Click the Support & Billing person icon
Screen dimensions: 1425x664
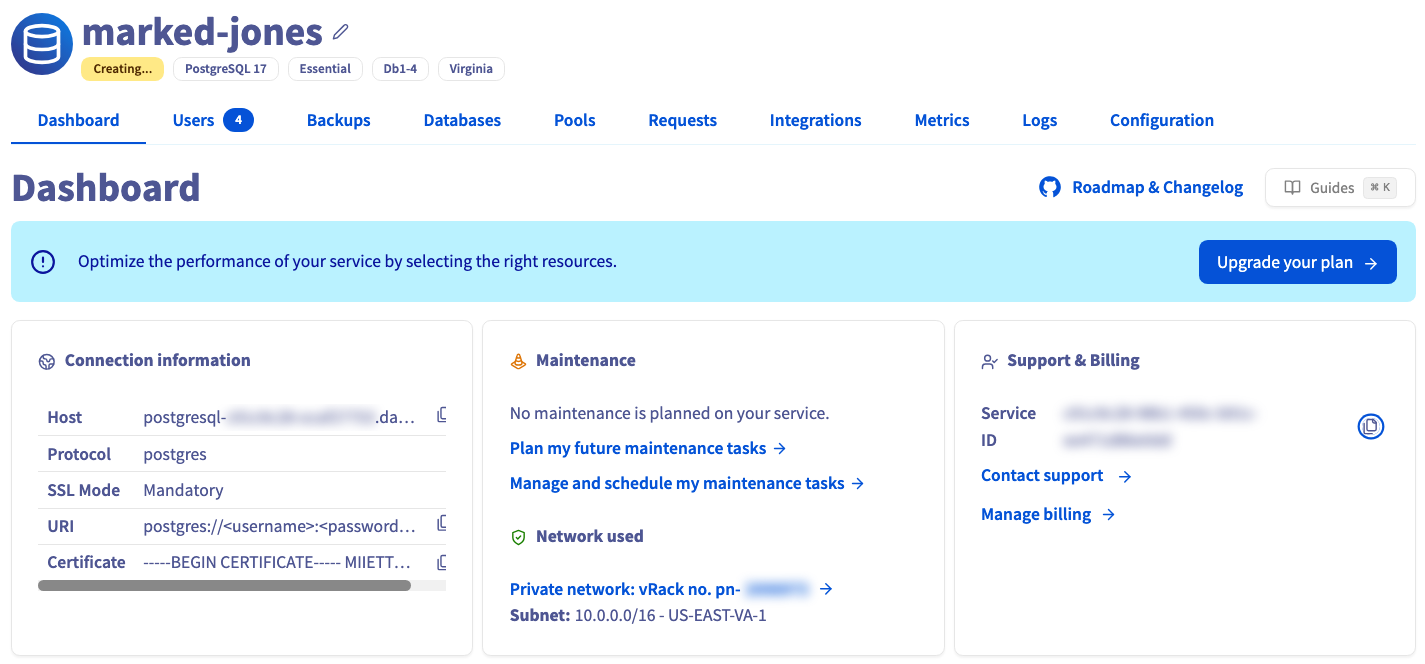pos(990,362)
